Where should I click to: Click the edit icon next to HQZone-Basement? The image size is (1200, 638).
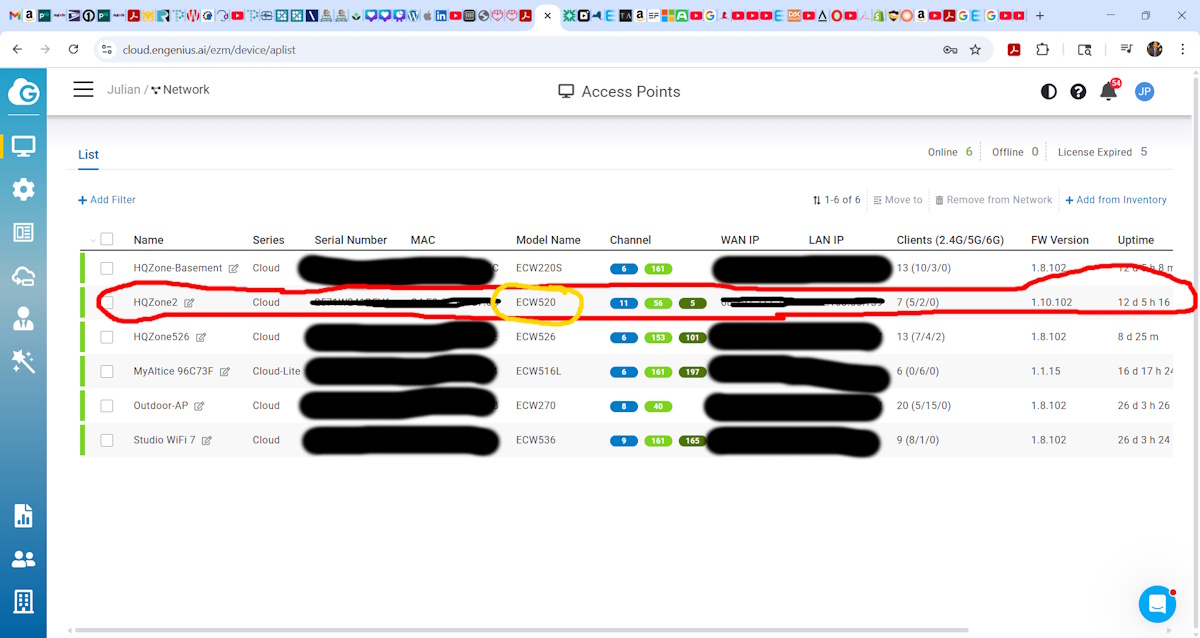coord(233,269)
